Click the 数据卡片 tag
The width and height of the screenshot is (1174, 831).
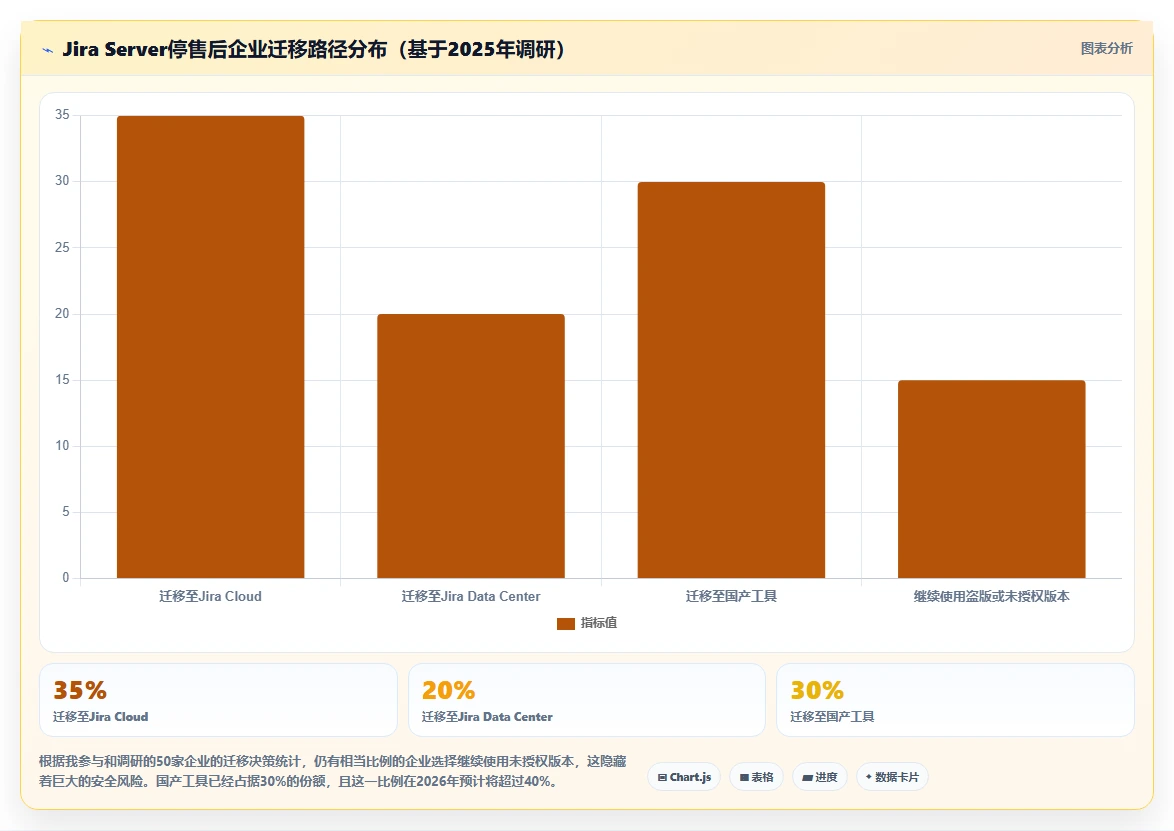click(x=892, y=777)
